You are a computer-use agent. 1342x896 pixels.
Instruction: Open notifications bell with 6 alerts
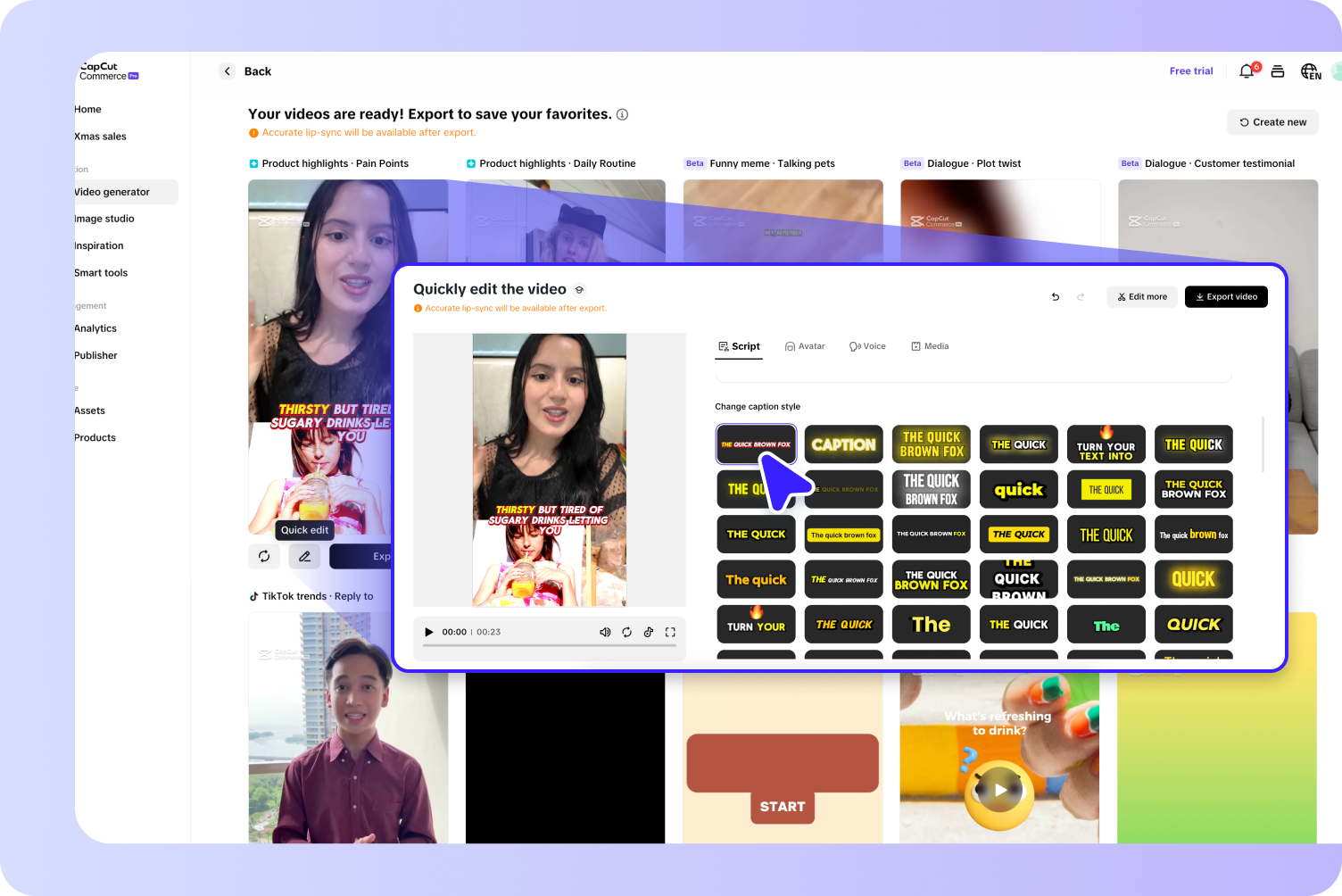pyautogui.click(x=1247, y=71)
